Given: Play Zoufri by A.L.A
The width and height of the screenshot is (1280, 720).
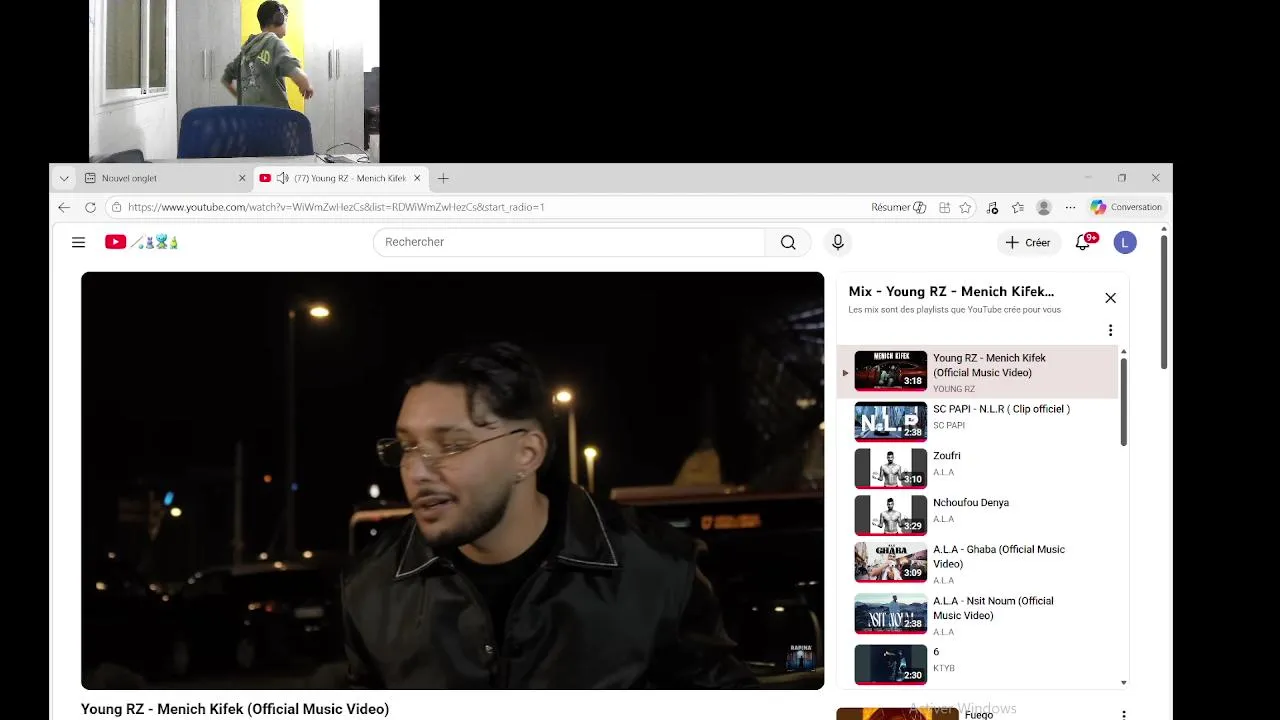Looking at the screenshot, I should pos(977,468).
